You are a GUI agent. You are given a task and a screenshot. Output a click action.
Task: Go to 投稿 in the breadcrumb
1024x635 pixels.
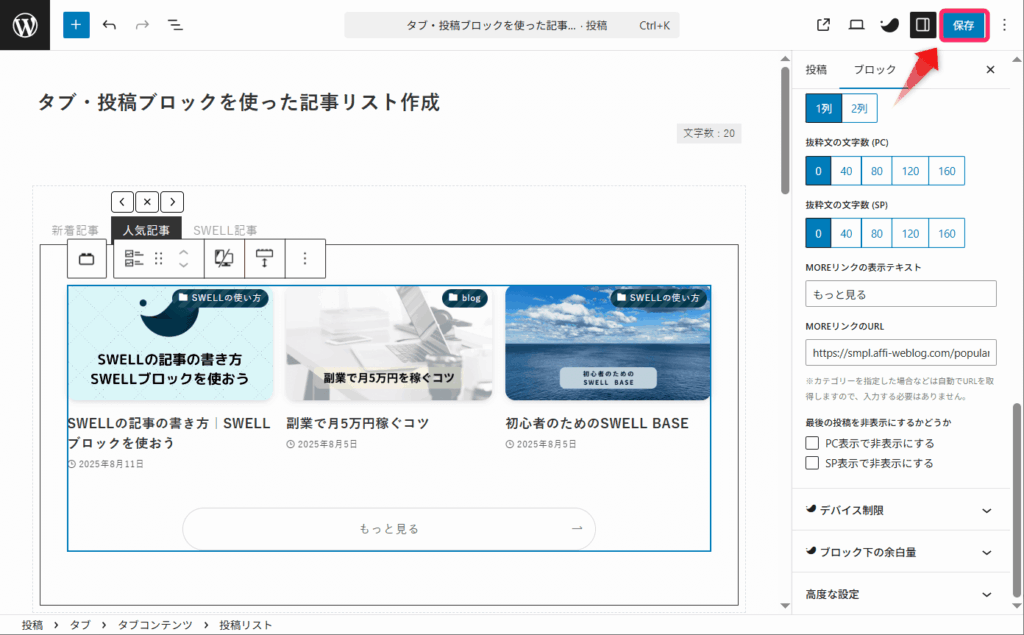pos(32,625)
